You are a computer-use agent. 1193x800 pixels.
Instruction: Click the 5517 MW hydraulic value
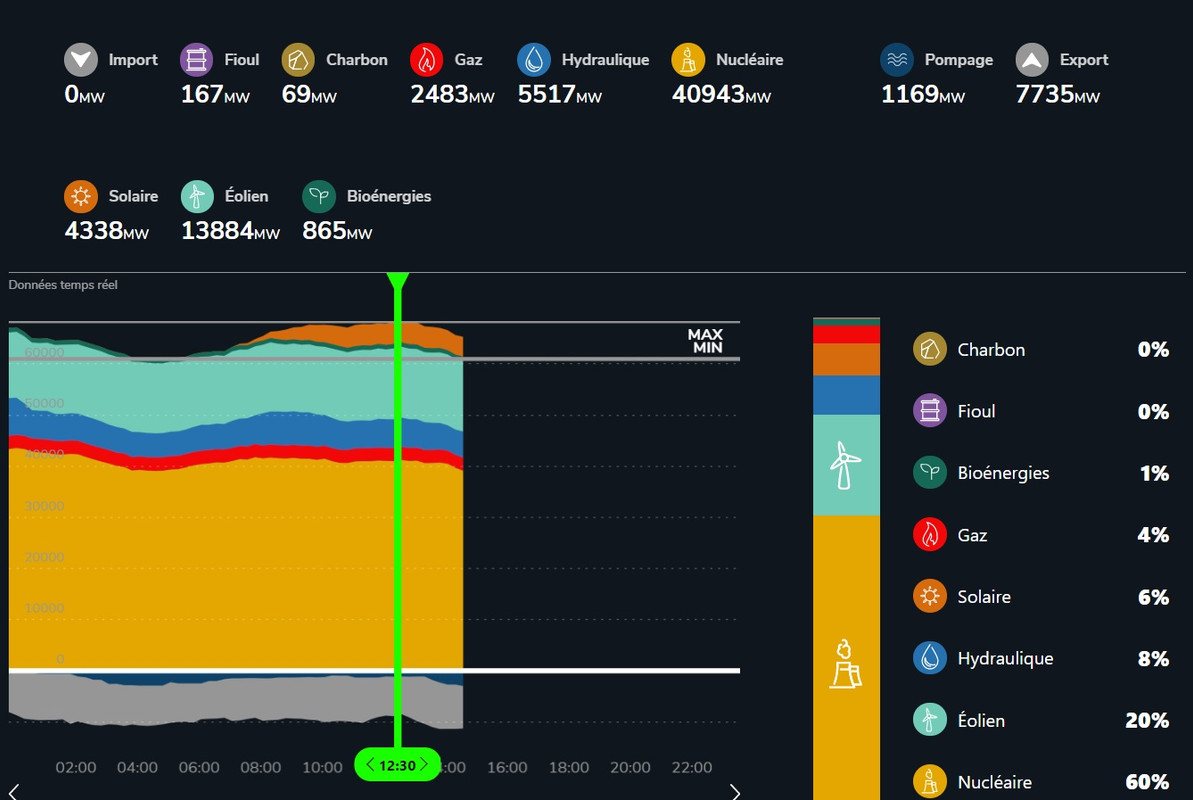coord(560,94)
